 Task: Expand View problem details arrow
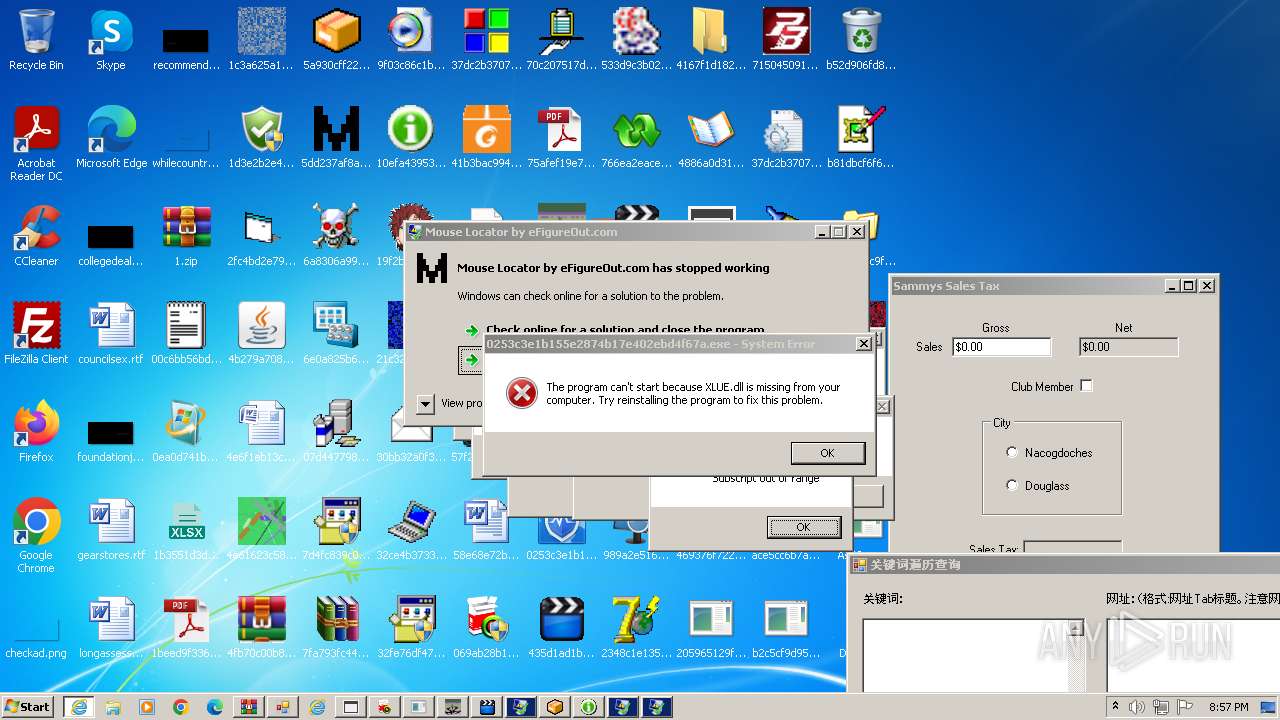pos(425,404)
